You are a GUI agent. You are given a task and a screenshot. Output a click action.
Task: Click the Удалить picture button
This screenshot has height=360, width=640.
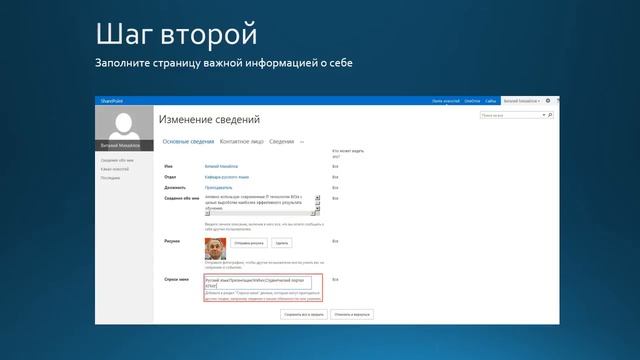point(282,243)
